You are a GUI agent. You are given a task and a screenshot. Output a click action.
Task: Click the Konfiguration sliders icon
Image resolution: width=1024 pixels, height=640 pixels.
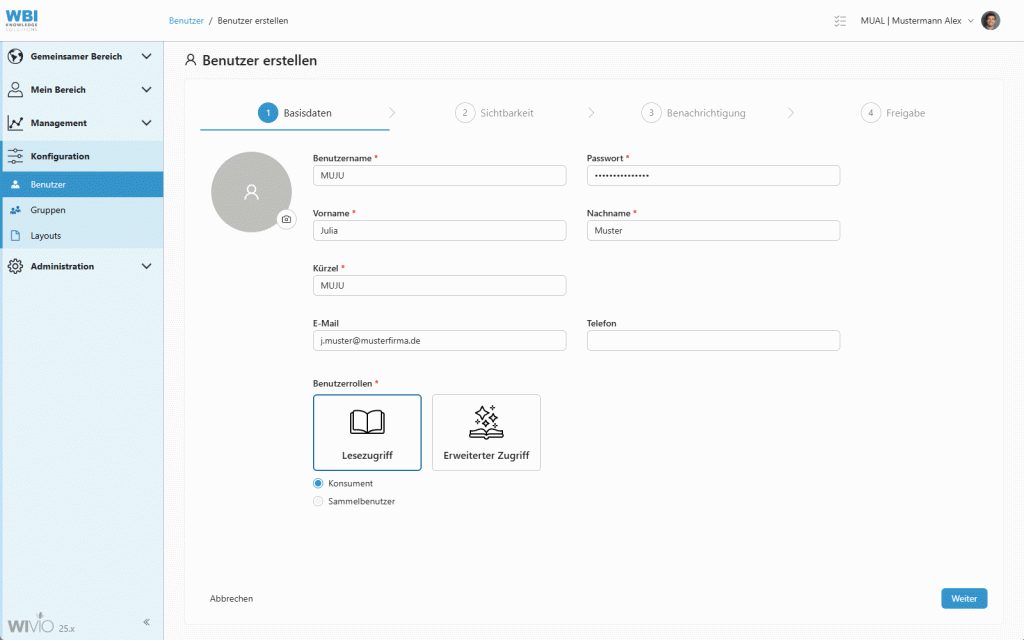point(16,156)
